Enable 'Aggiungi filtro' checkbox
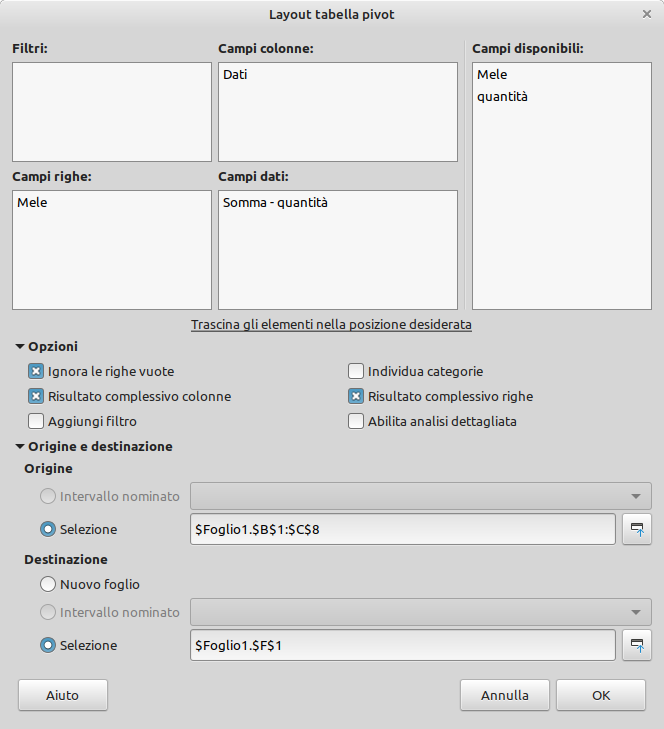This screenshot has height=729, width=664. pyautogui.click(x=37, y=421)
